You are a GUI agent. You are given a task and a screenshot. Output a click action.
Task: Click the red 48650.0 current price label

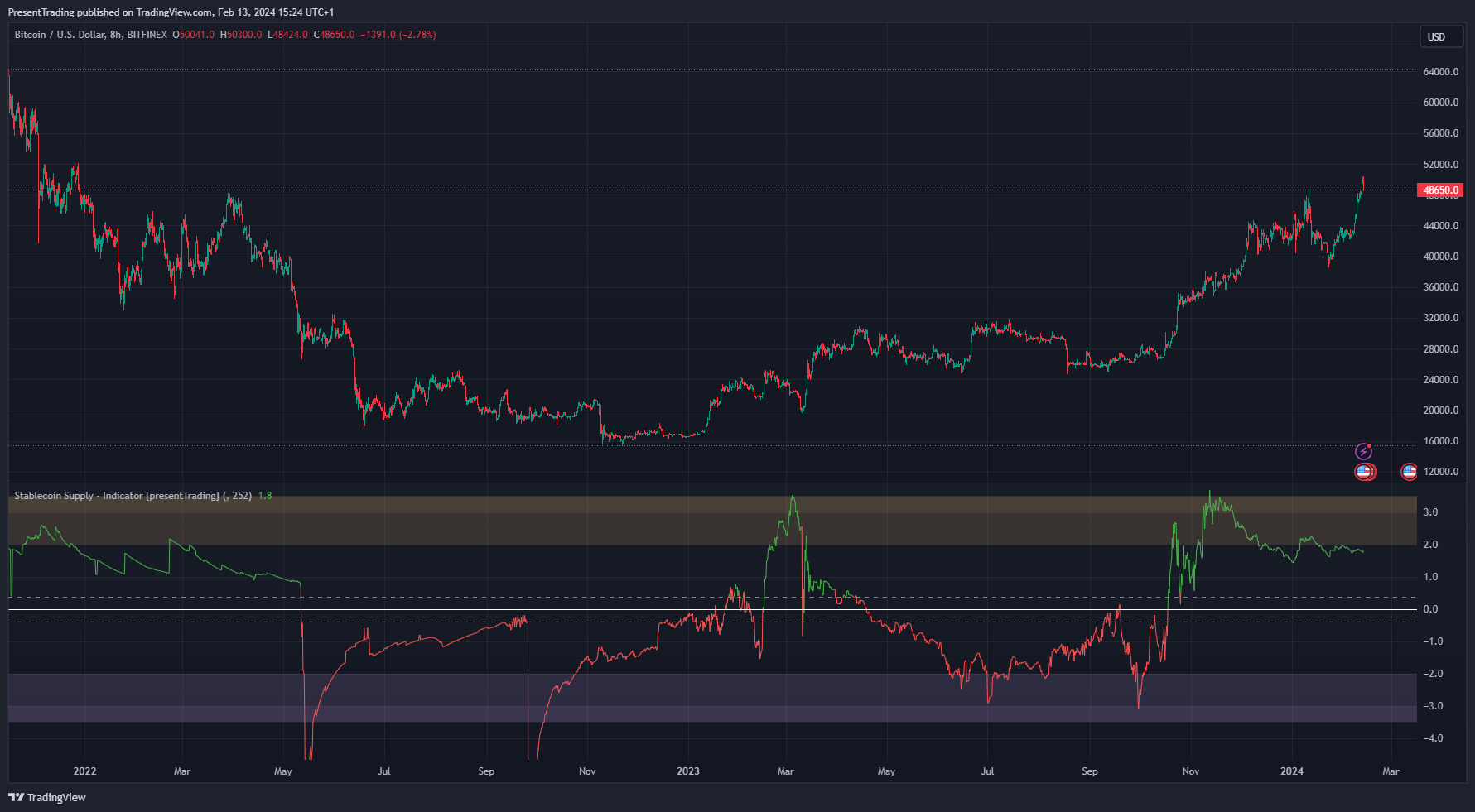(1441, 190)
